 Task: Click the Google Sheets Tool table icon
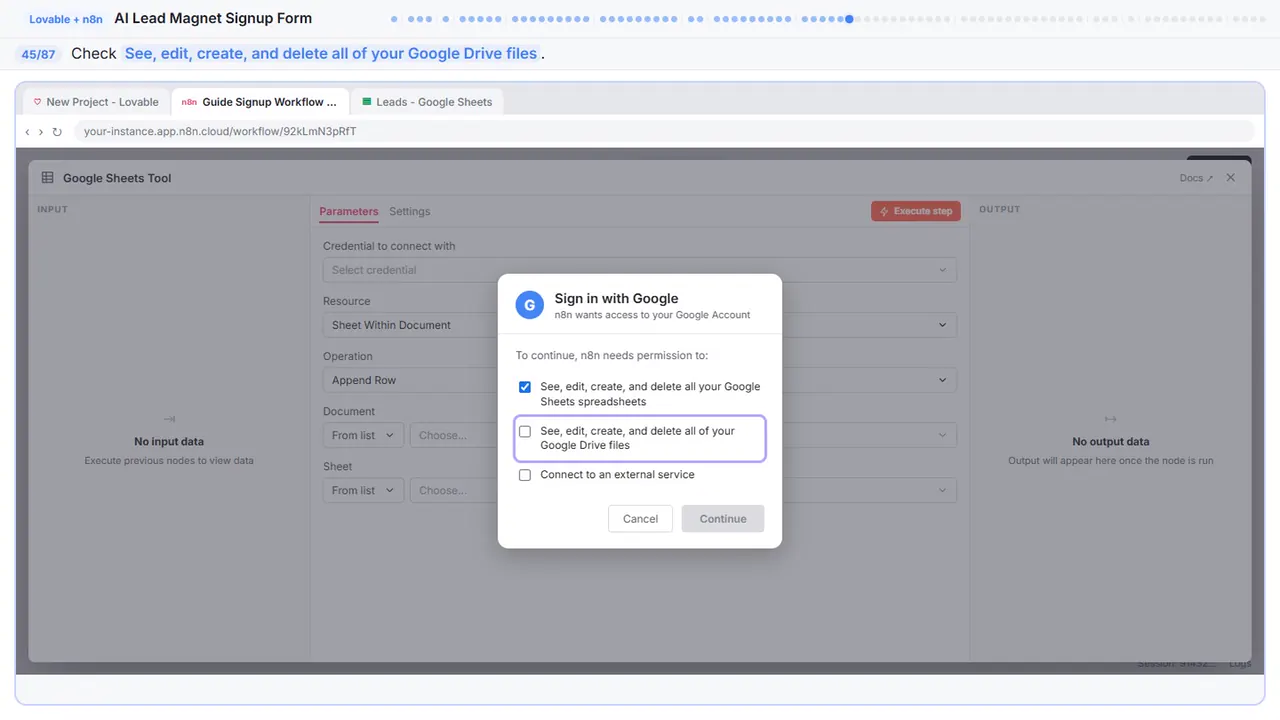(47, 177)
